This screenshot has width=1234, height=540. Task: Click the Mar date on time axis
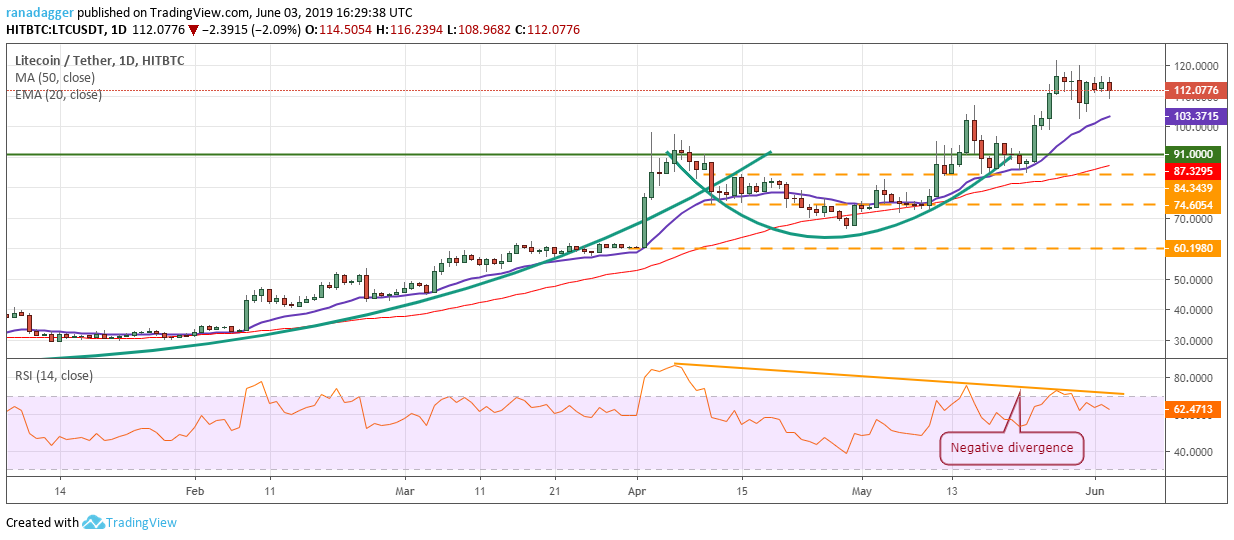[x=405, y=493]
